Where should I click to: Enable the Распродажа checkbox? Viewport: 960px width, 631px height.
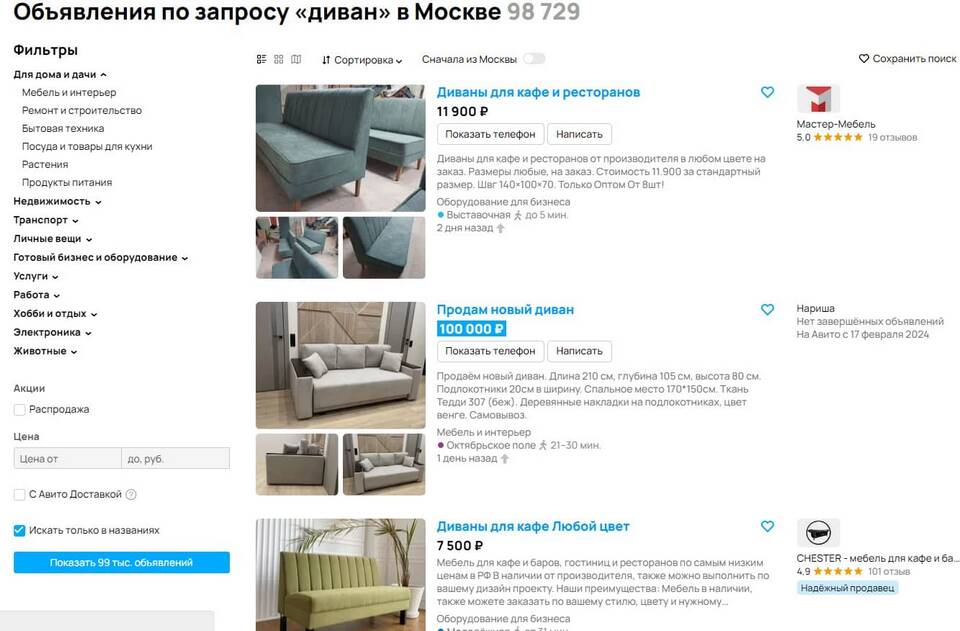click(20, 409)
